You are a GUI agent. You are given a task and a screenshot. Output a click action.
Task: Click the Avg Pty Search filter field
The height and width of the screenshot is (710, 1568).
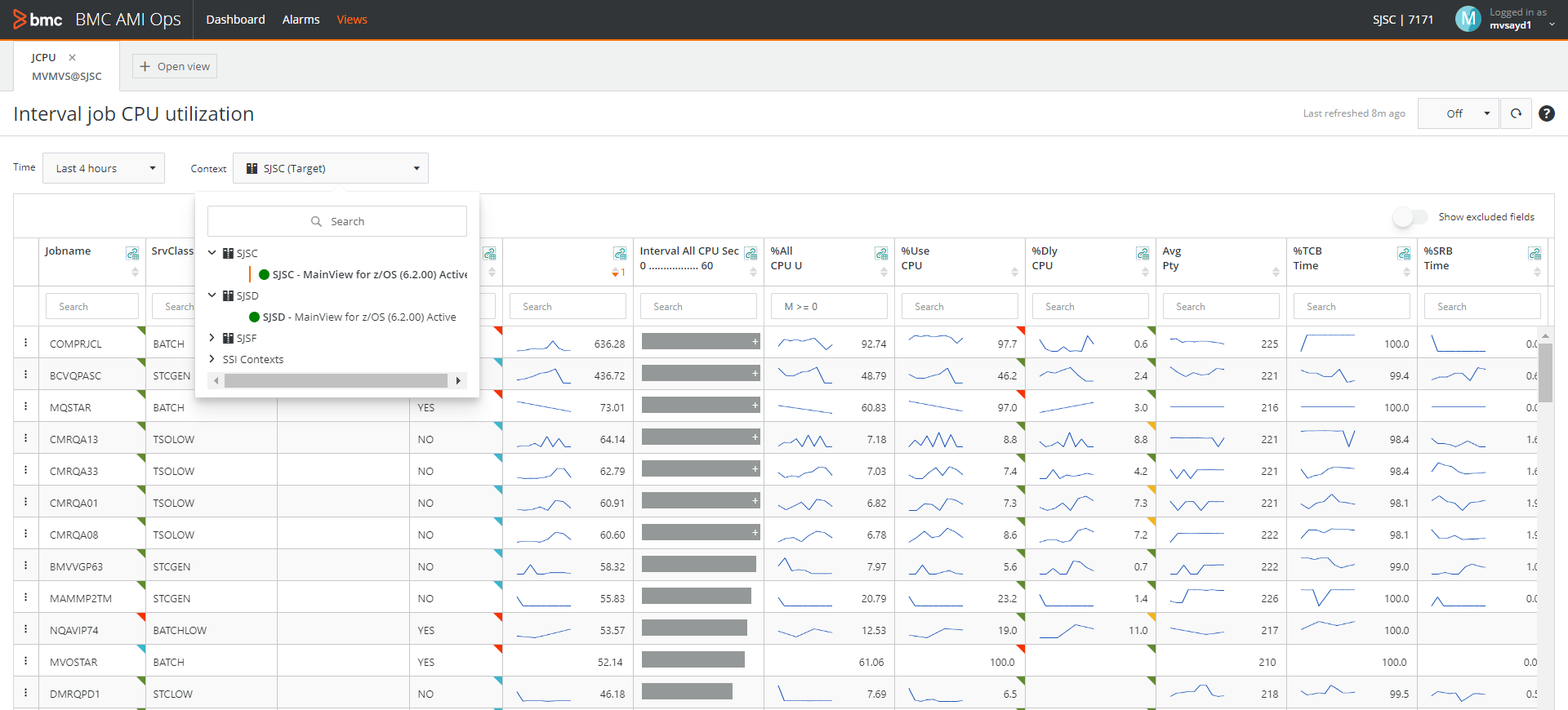tap(1221, 306)
